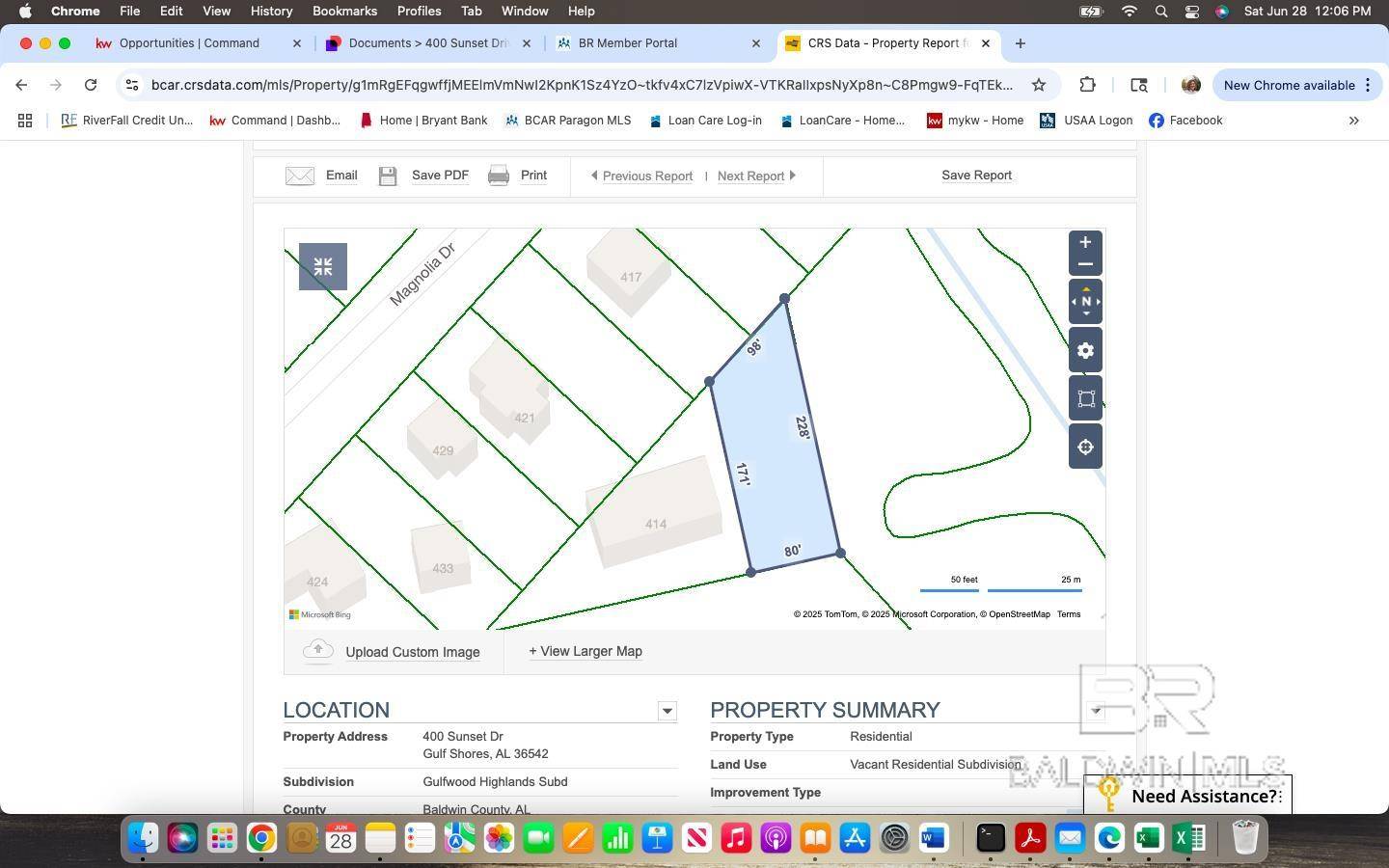Collapse the map with the shrink icon
1389x868 pixels.
click(x=323, y=266)
